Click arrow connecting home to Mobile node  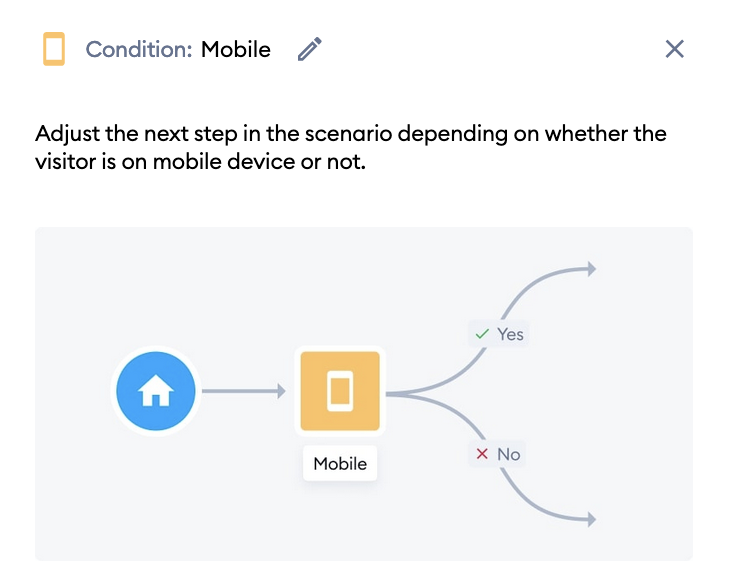point(243,391)
